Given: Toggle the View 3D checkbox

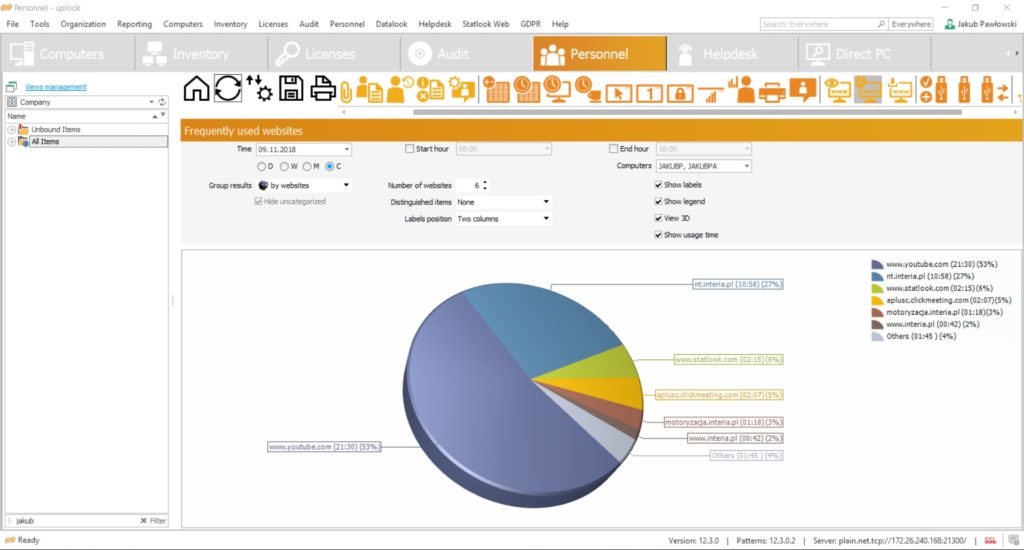Looking at the screenshot, I should 658,218.
